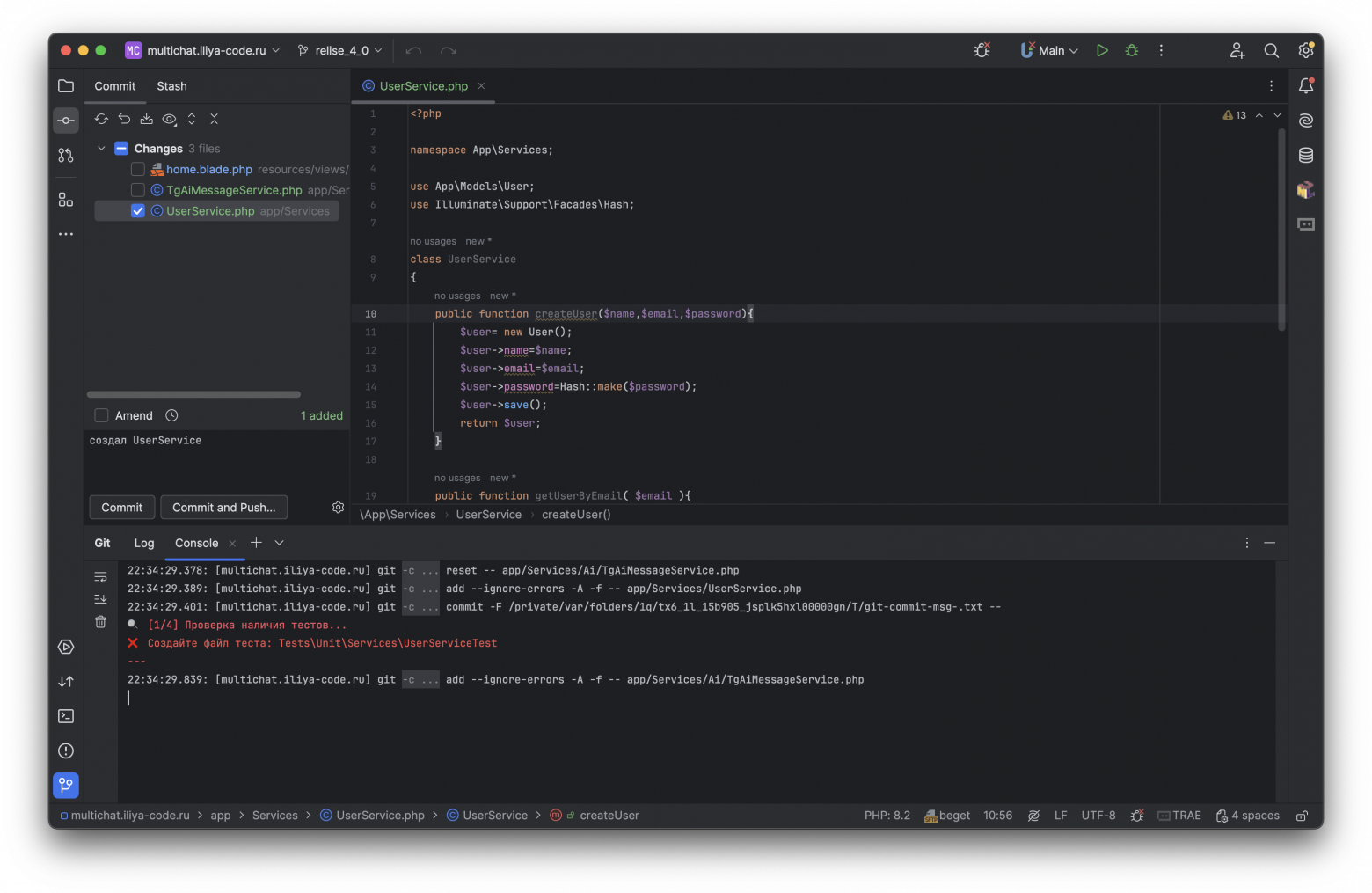1372x893 pixels.
Task: Uncheck the UserService.php file checkbox
Action: (138, 211)
